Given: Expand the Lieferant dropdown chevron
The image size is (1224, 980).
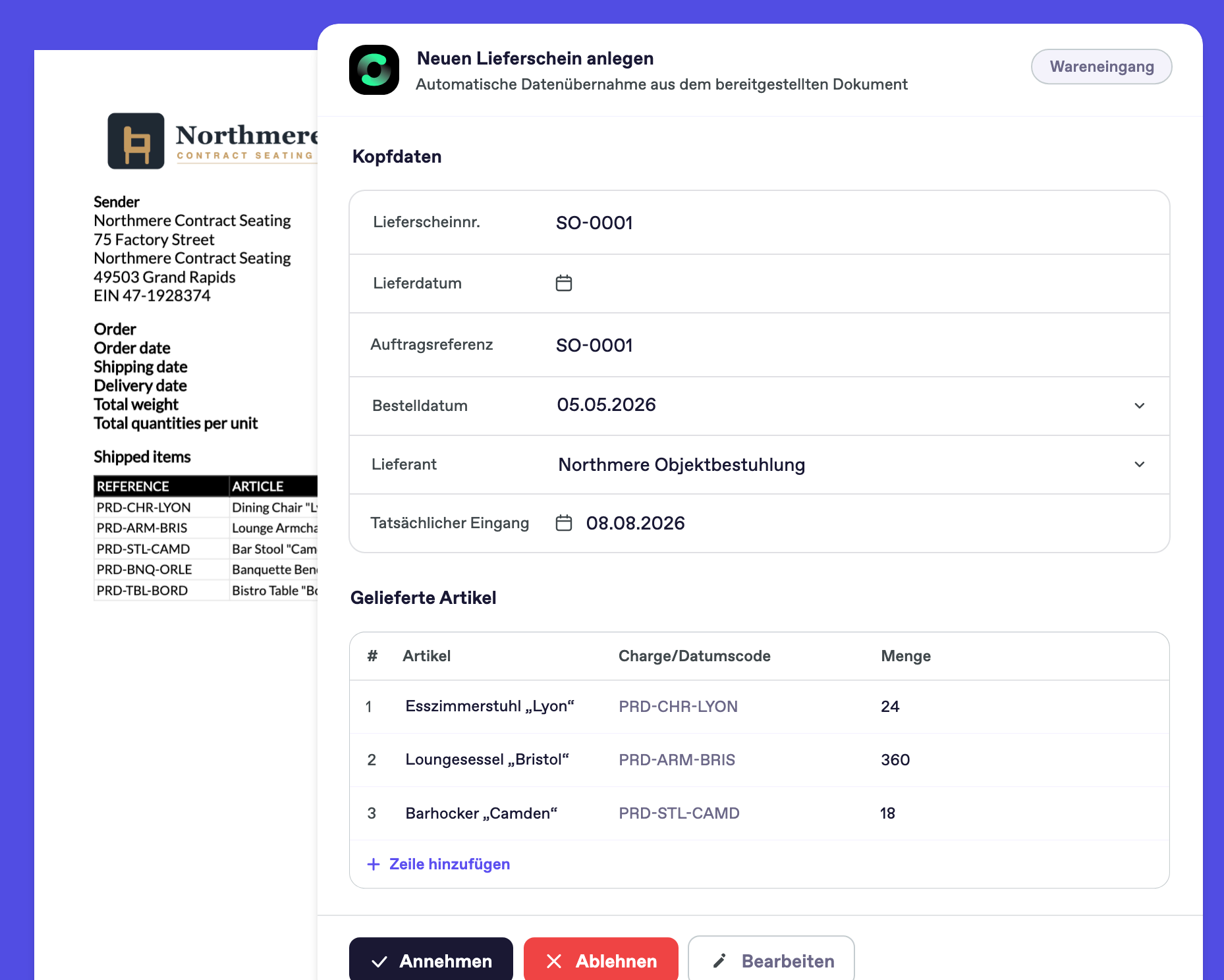Looking at the screenshot, I should [x=1140, y=464].
